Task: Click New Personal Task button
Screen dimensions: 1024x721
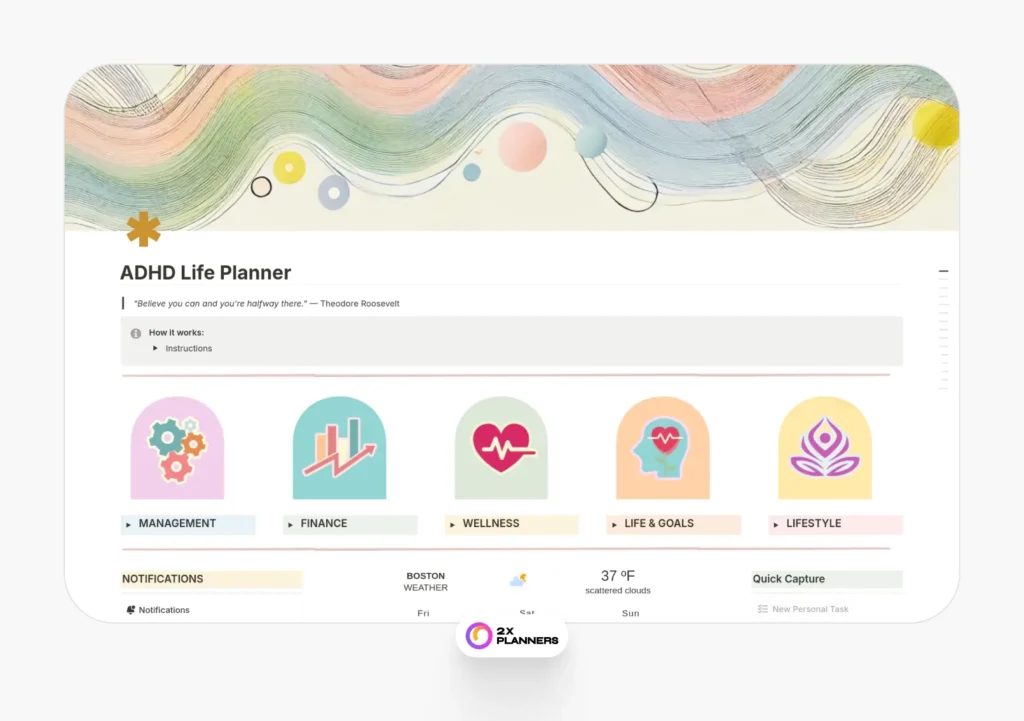Action: click(803, 609)
